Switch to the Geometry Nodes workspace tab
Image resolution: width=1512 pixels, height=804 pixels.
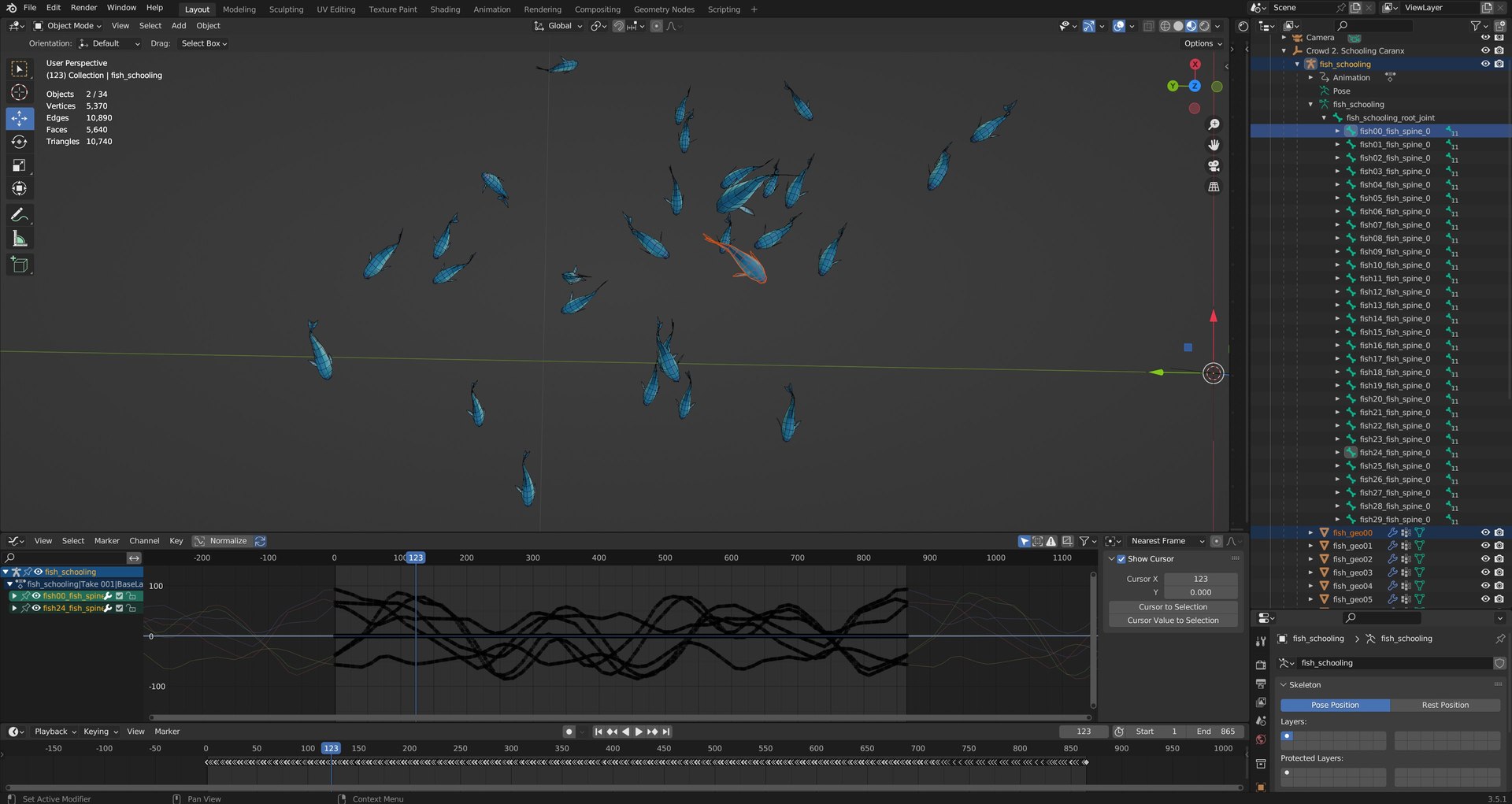point(664,9)
